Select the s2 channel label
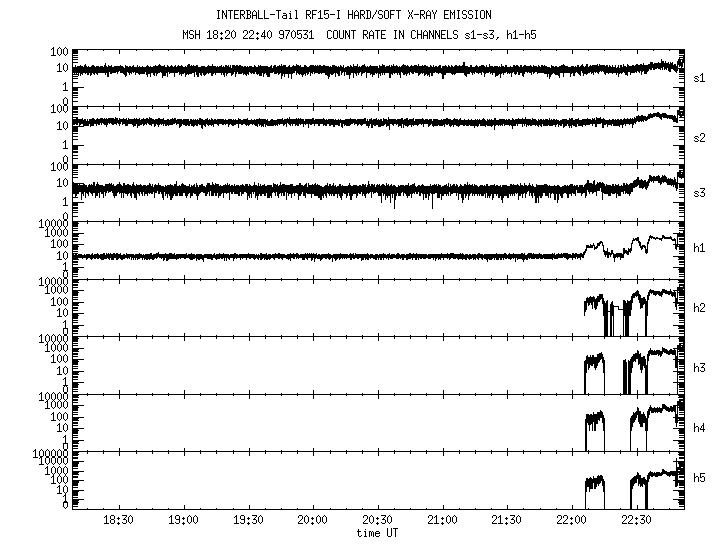 pyautogui.click(x=699, y=136)
